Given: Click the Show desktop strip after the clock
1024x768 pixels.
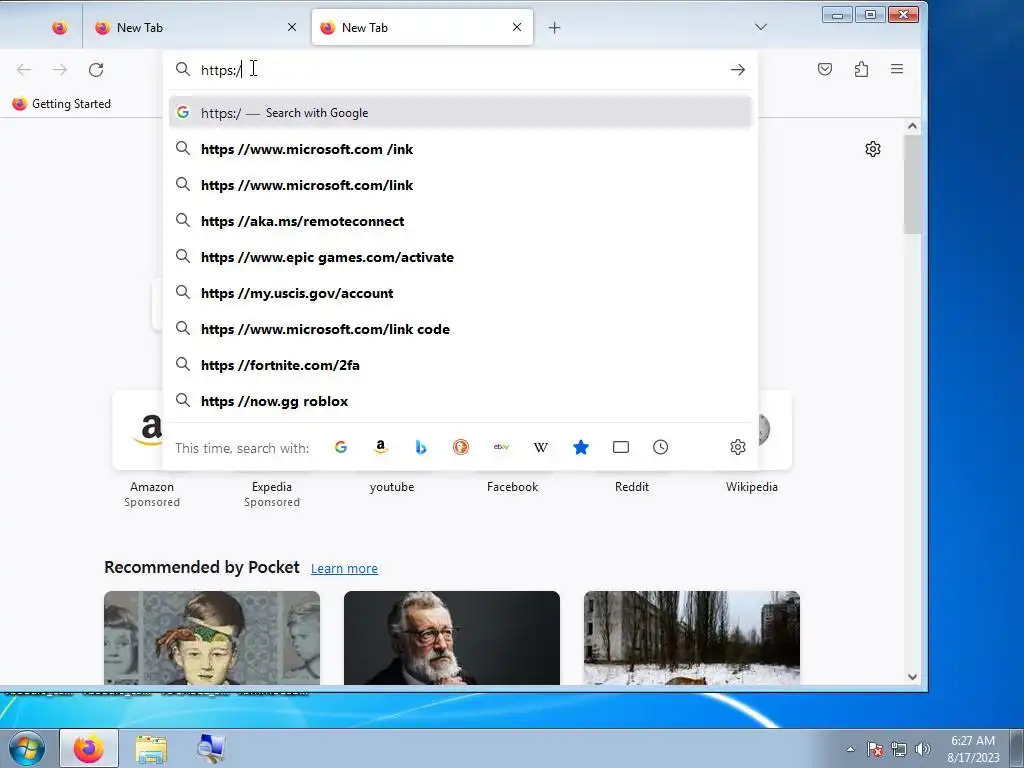Looking at the screenshot, I should [1016, 749].
